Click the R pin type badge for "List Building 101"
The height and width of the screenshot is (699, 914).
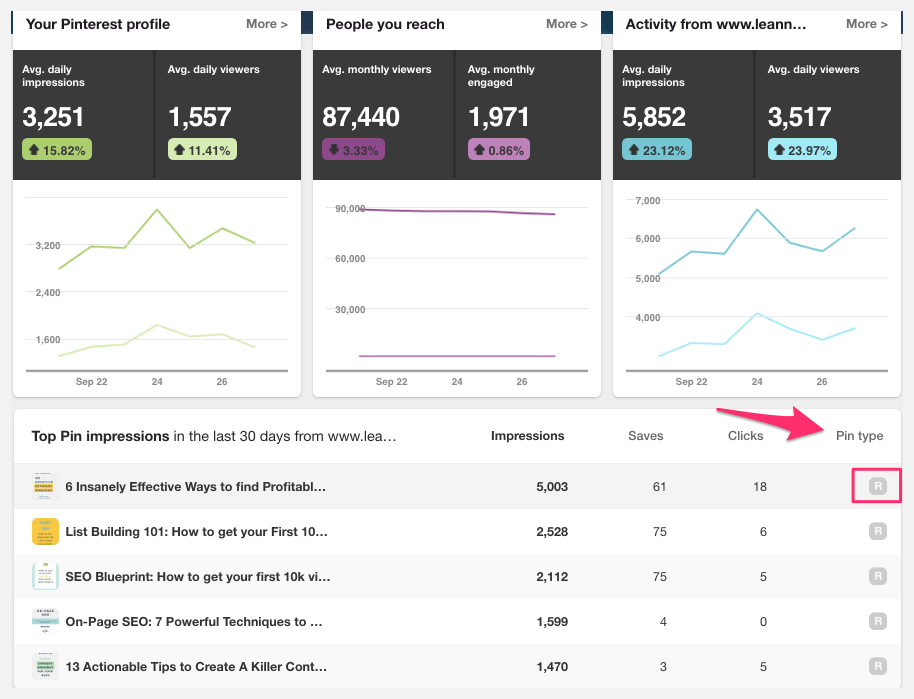[877, 532]
